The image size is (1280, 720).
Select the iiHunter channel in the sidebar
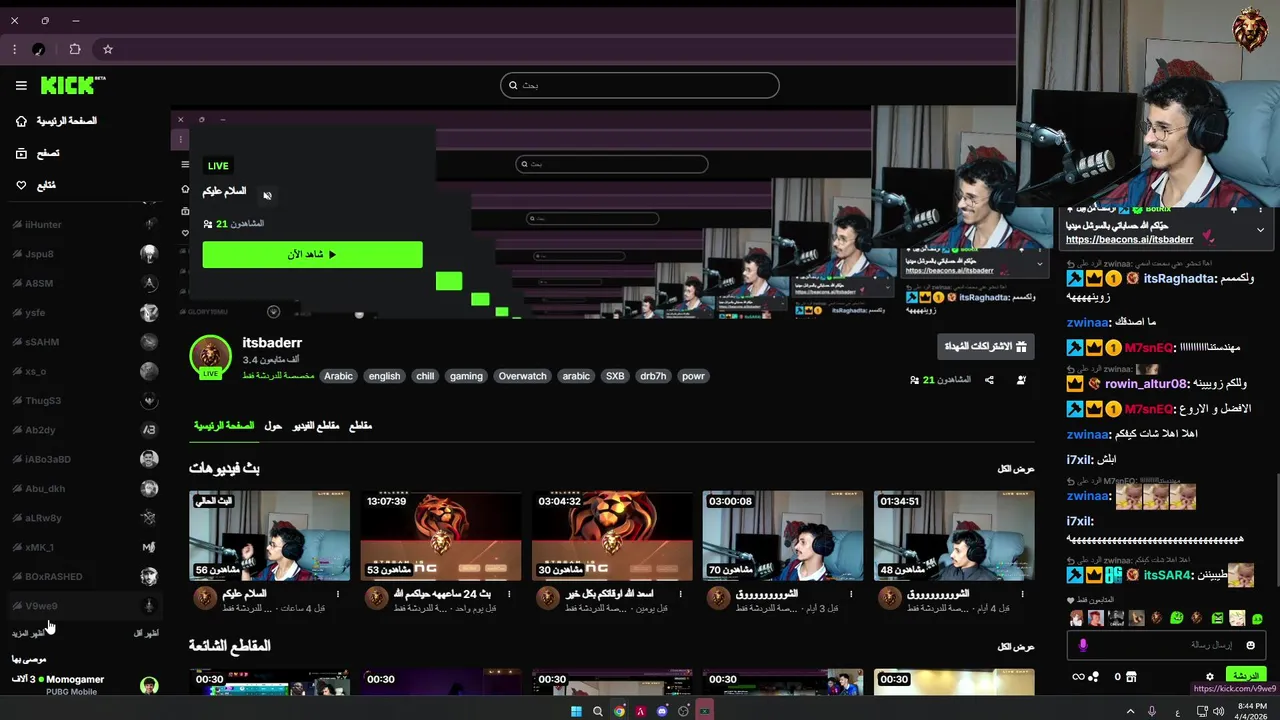pyautogui.click(x=85, y=225)
